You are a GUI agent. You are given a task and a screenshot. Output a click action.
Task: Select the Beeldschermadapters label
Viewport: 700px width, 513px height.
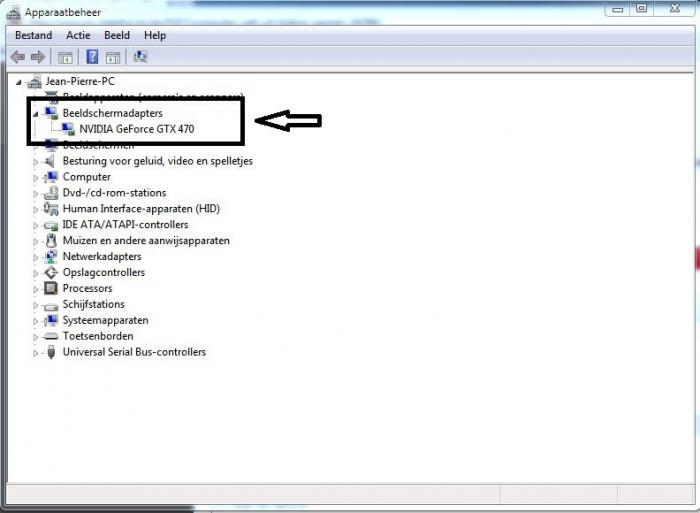coord(112,113)
